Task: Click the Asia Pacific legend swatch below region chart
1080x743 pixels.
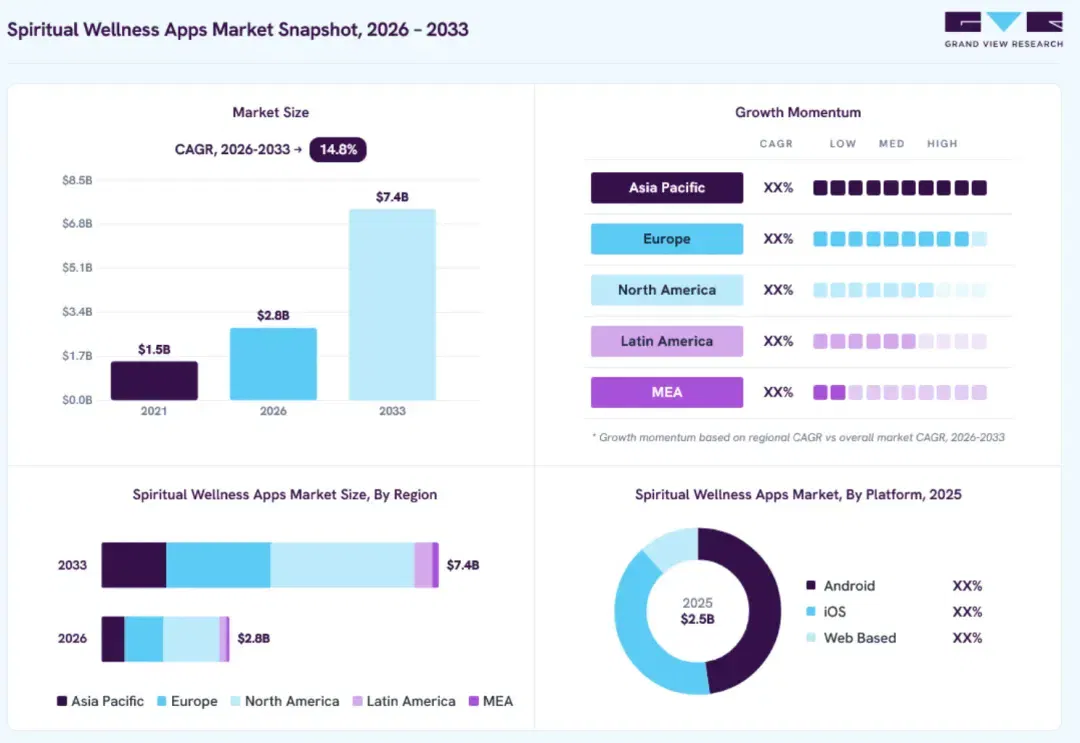Action: pyautogui.click(x=62, y=701)
